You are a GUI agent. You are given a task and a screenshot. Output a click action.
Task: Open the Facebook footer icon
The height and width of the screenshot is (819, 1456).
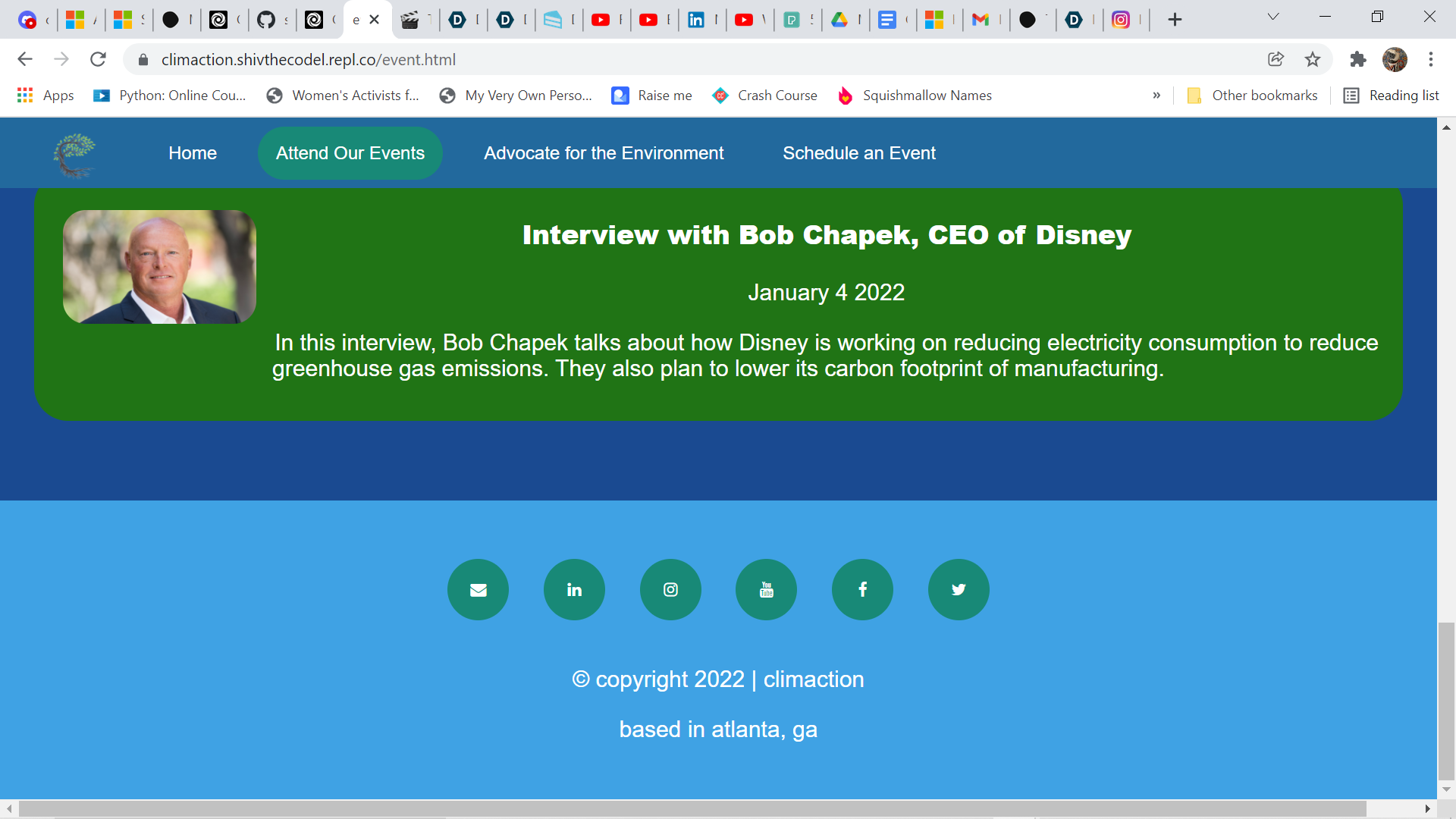[x=862, y=589]
